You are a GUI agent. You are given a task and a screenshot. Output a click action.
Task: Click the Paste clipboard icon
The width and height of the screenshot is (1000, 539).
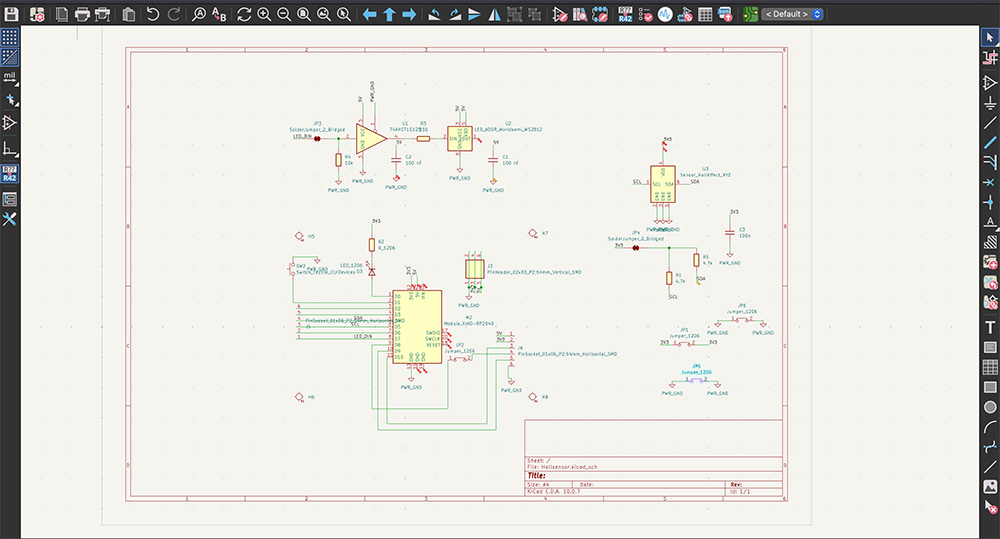(x=128, y=14)
